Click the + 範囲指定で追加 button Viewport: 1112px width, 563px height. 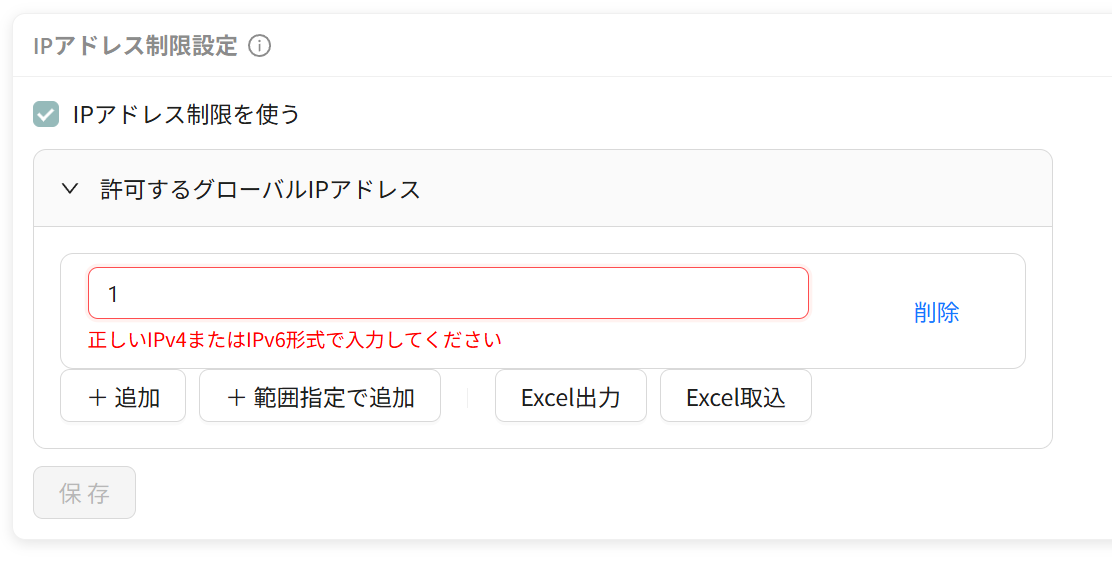pyautogui.click(x=320, y=396)
